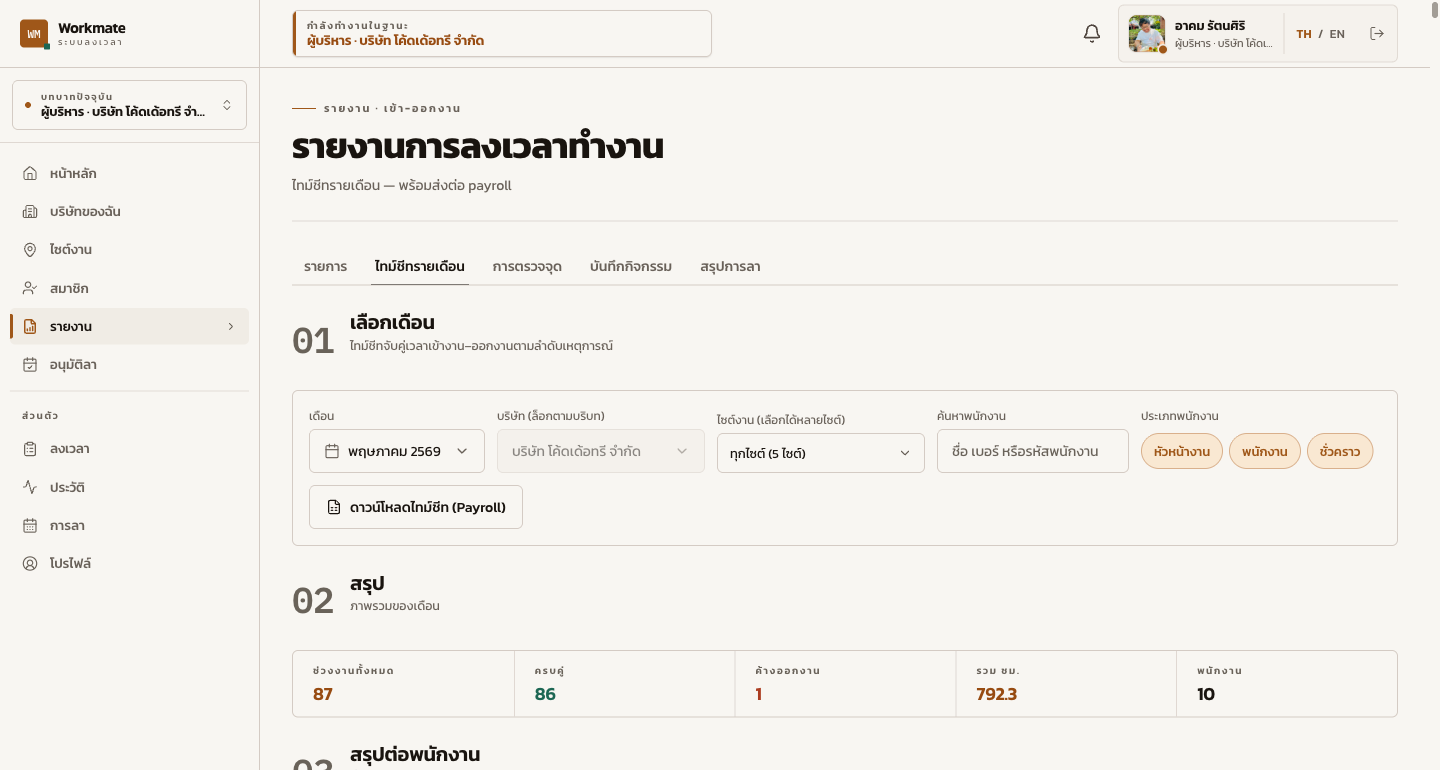Image resolution: width=1440 pixels, height=770 pixels.
Task: Expand the รายงาน chevron arrow
Action: pyautogui.click(x=231, y=326)
